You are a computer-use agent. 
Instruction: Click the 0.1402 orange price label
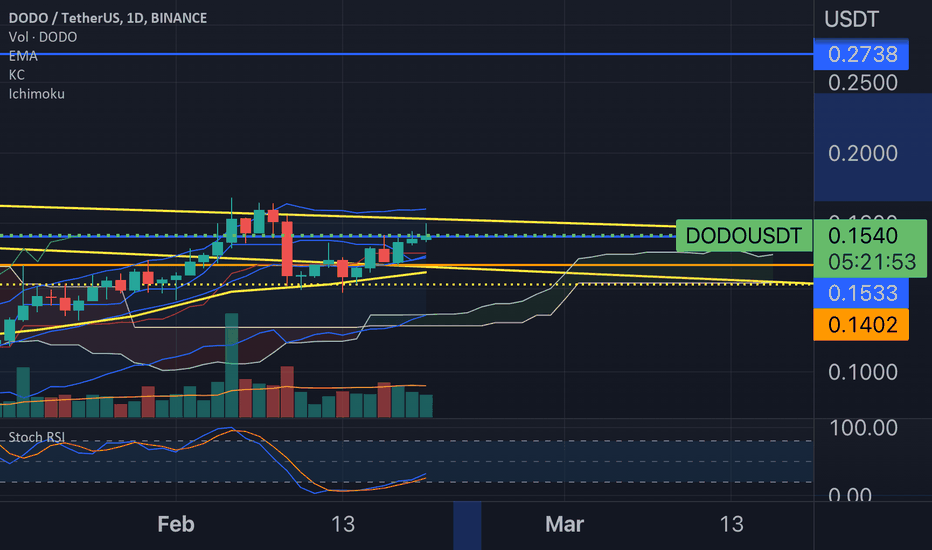click(x=861, y=325)
